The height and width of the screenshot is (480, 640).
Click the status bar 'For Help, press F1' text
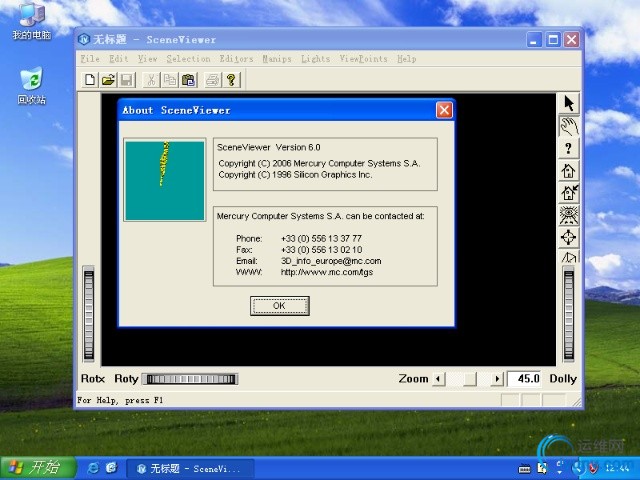coord(120,400)
